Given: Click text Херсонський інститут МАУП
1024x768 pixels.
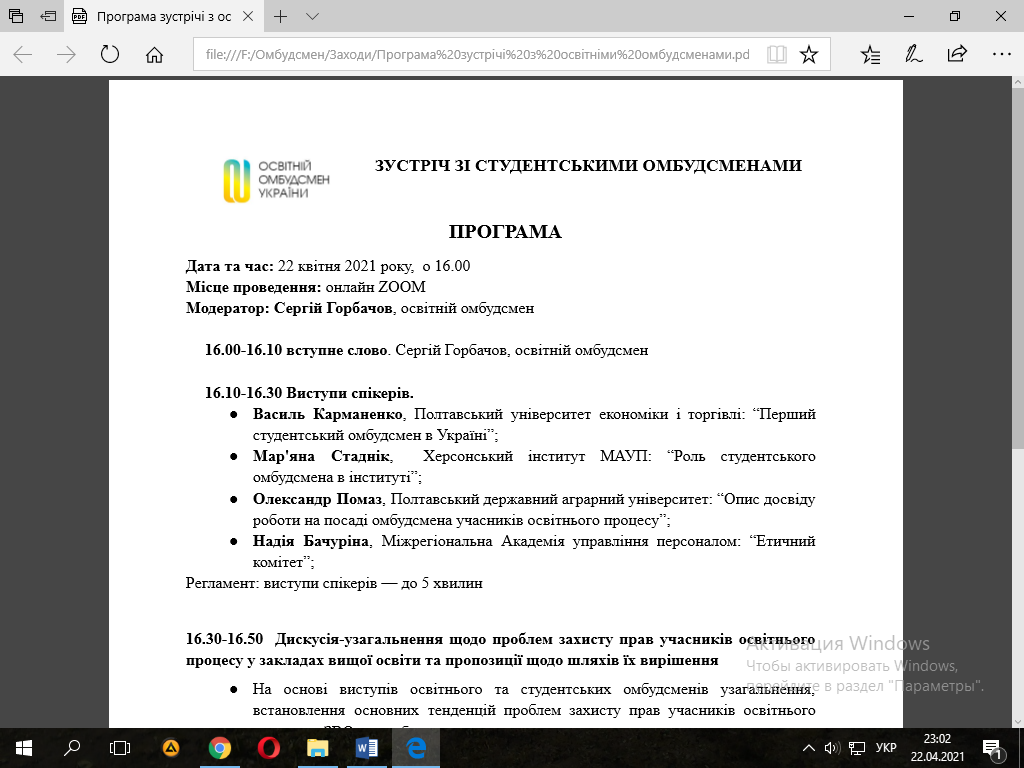Looking at the screenshot, I should coord(536,456).
